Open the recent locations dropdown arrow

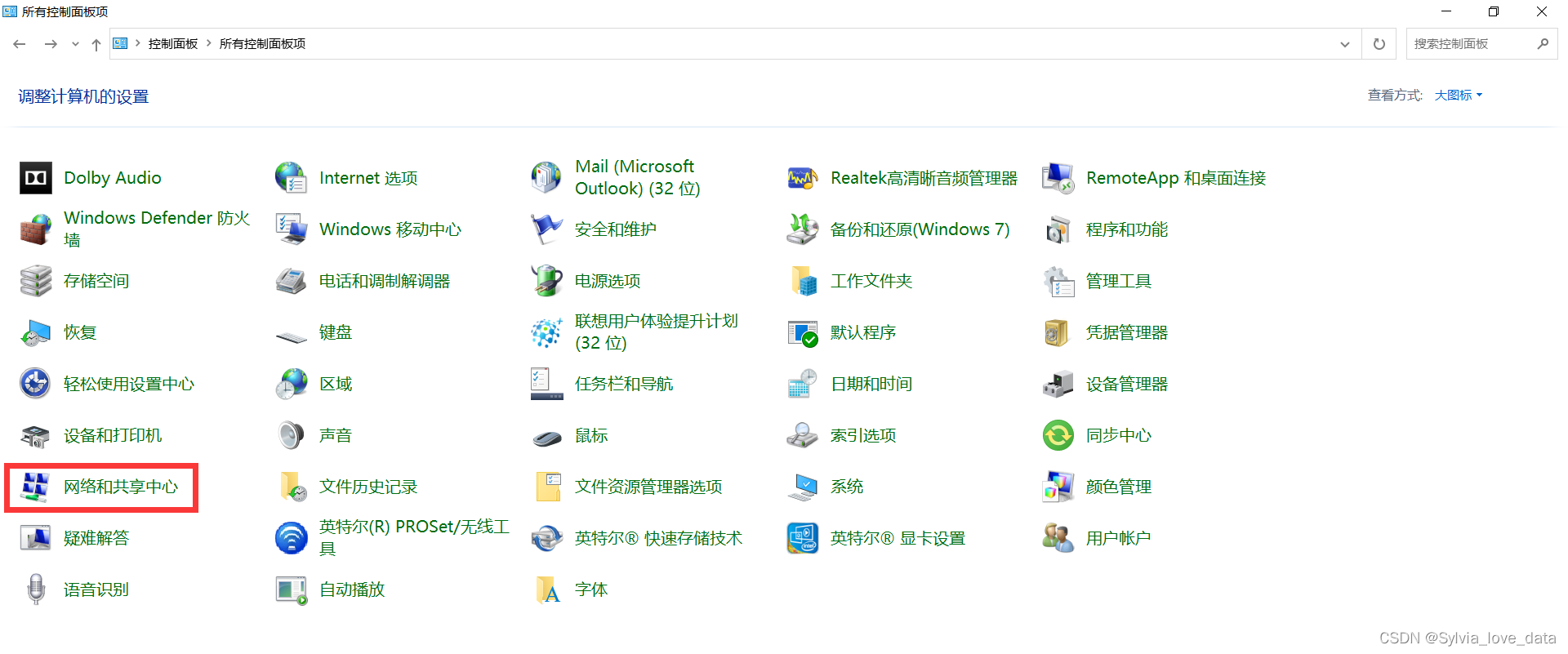tap(75, 44)
